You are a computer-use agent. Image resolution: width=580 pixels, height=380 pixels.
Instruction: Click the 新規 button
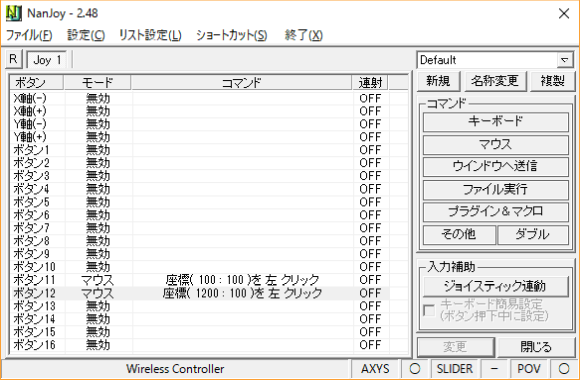(x=438, y=81)
